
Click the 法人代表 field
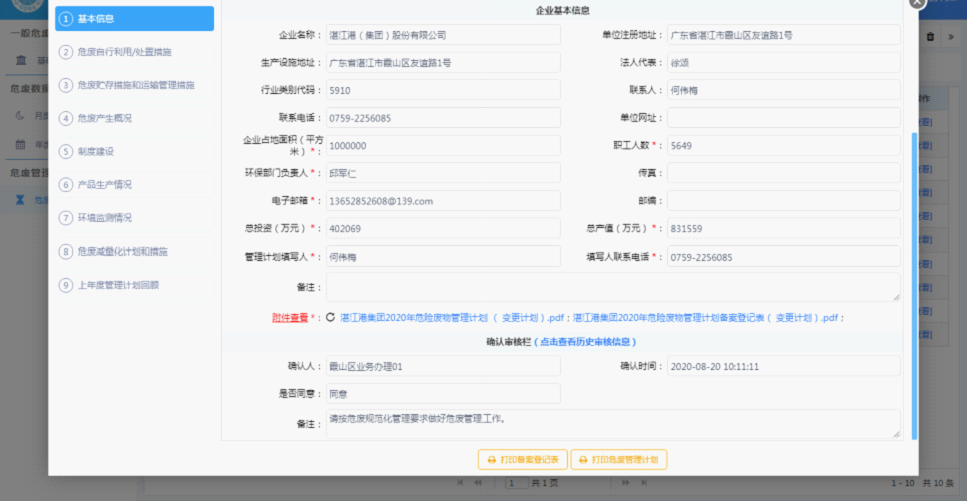(x=783, y=63)
